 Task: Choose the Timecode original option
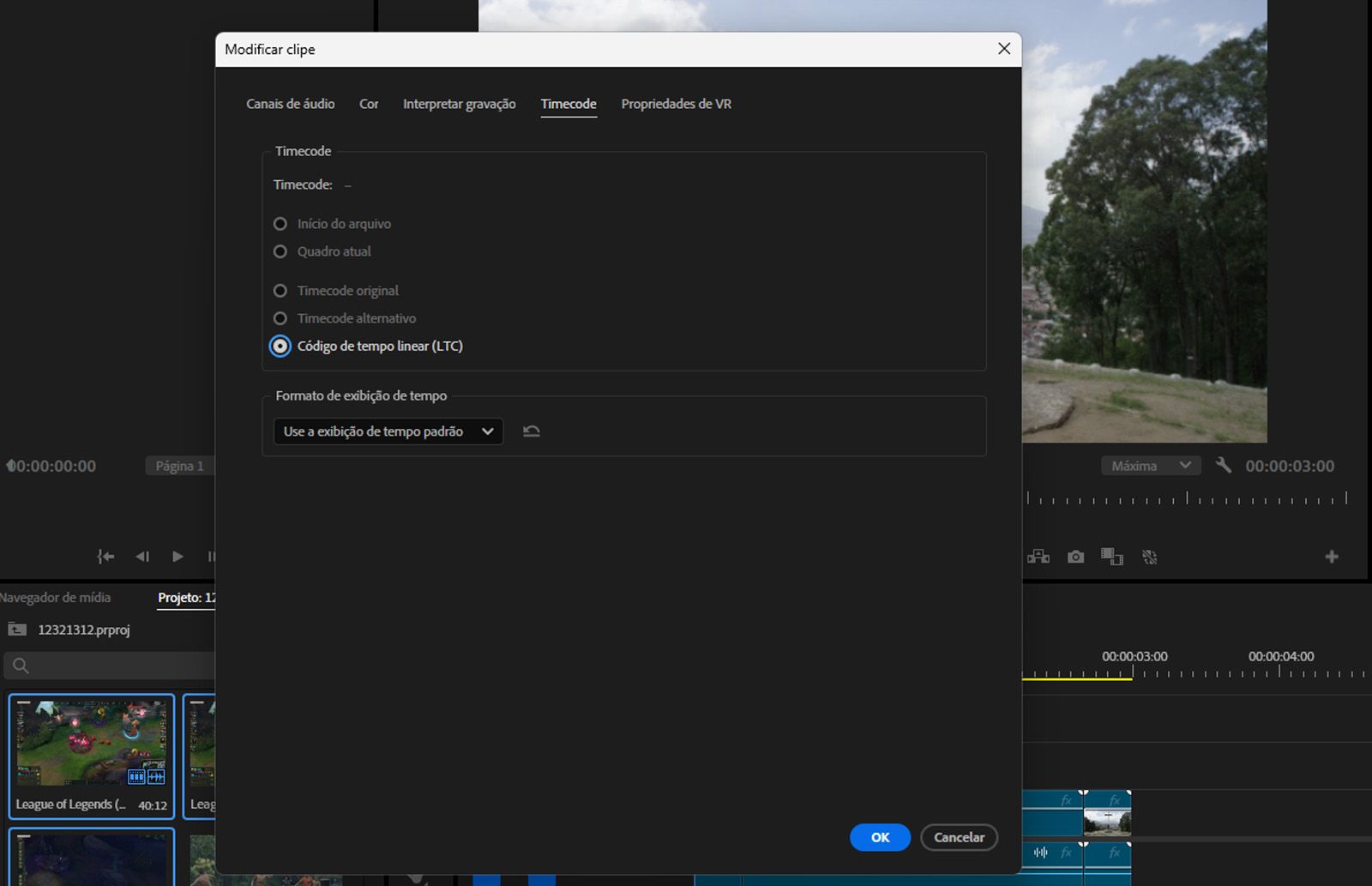(280, 291)
